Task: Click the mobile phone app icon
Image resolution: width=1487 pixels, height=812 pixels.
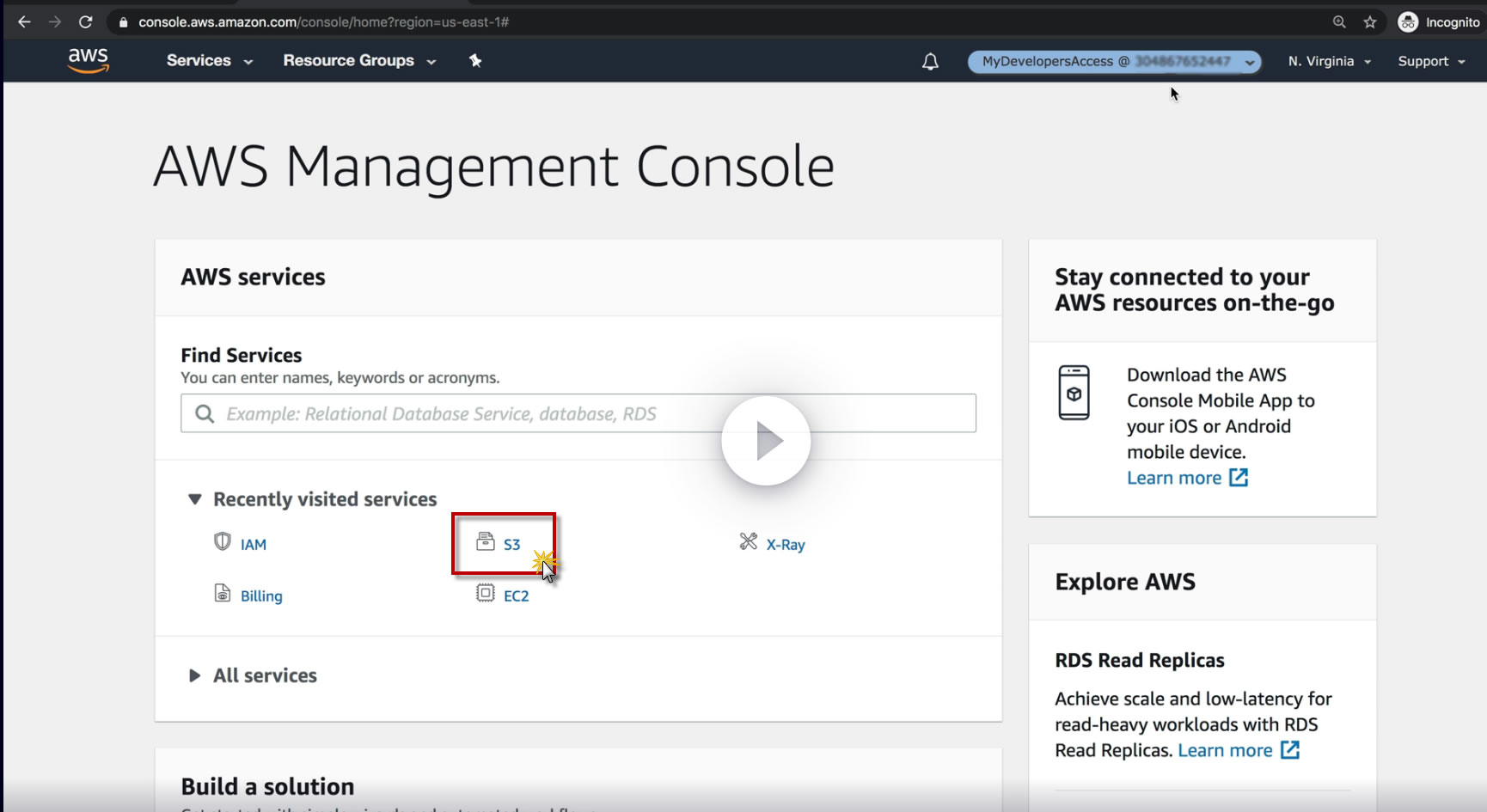Action: (1074, 393)
